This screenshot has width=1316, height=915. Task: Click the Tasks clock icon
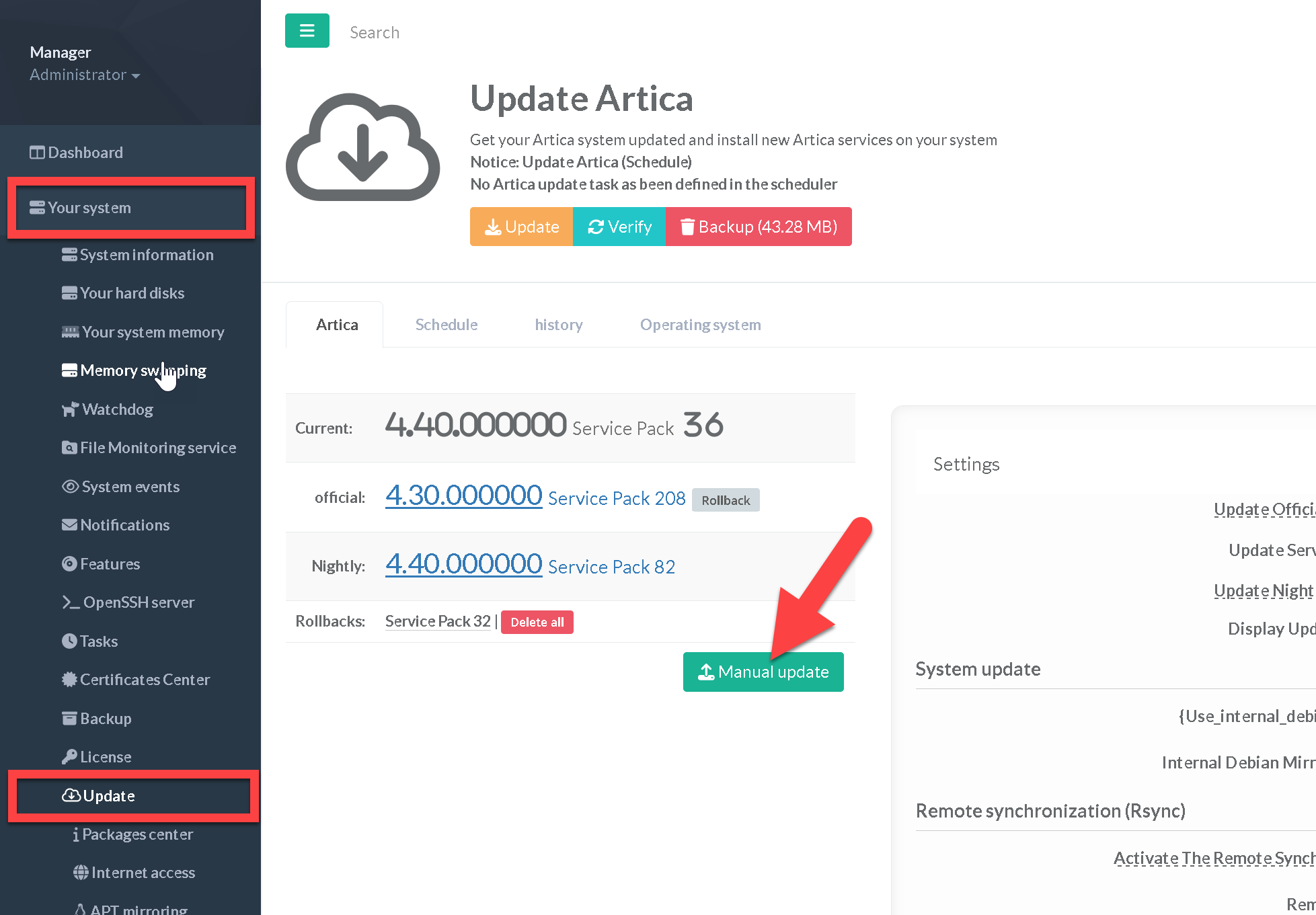(69, 641)
